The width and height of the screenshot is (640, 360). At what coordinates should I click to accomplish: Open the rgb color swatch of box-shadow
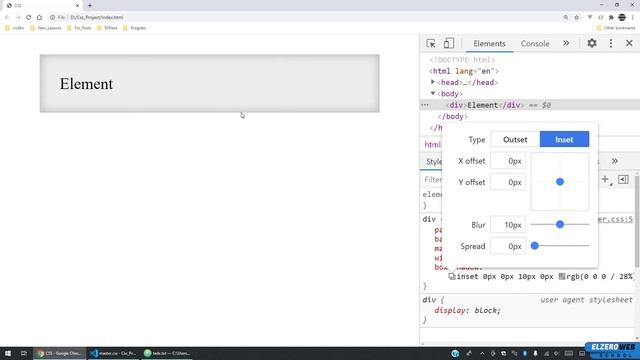coord(562,276)
